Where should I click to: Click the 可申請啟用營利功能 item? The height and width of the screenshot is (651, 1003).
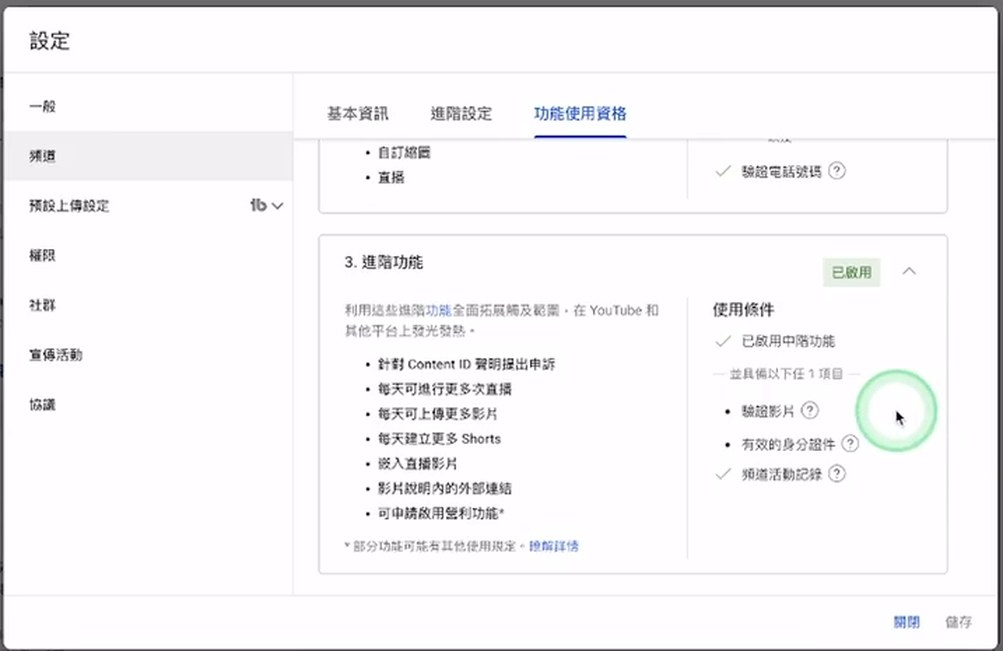coord(441,514)
